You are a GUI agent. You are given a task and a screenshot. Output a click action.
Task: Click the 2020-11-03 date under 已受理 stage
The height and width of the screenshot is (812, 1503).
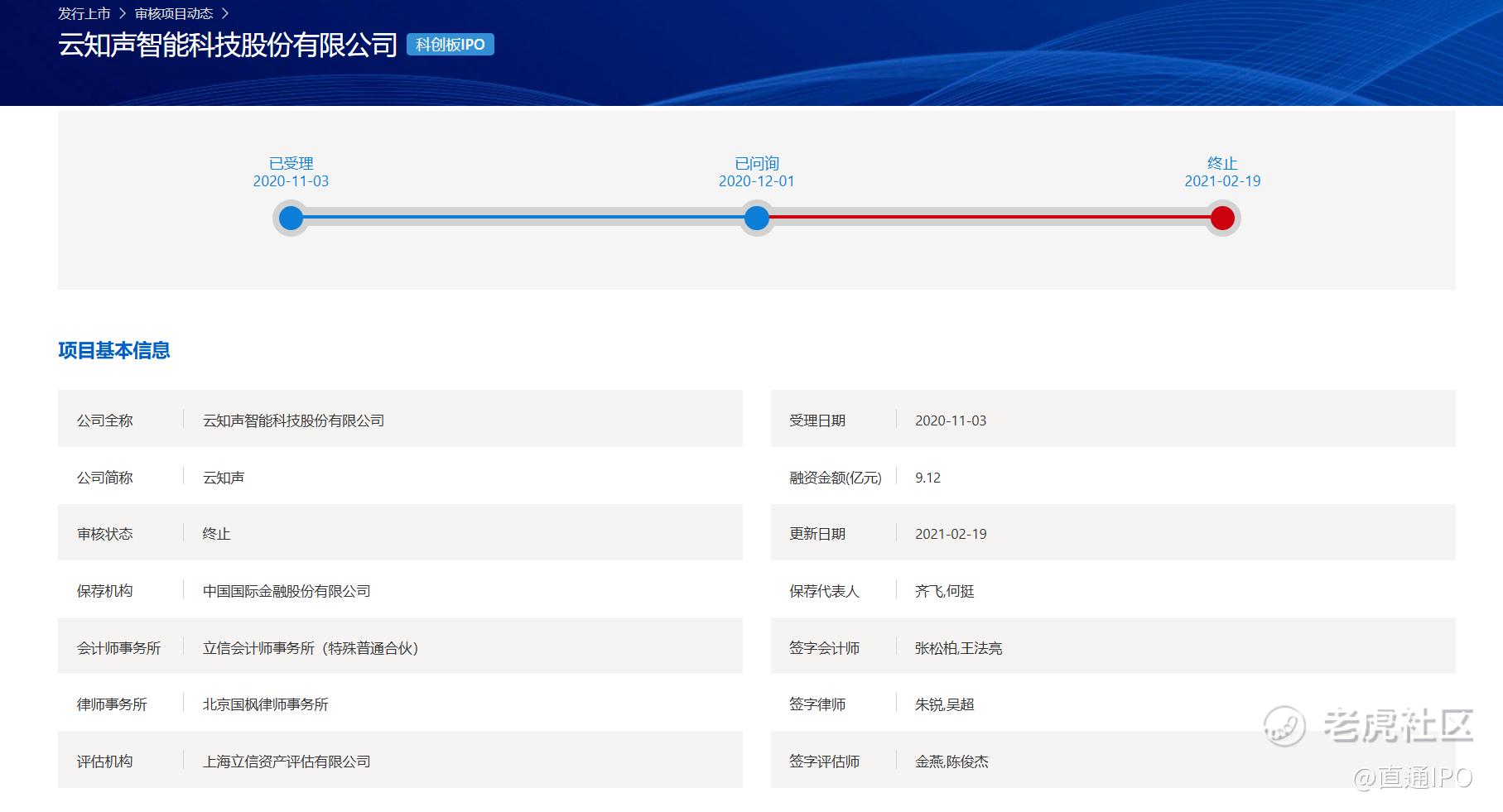[x=291, y=181]
